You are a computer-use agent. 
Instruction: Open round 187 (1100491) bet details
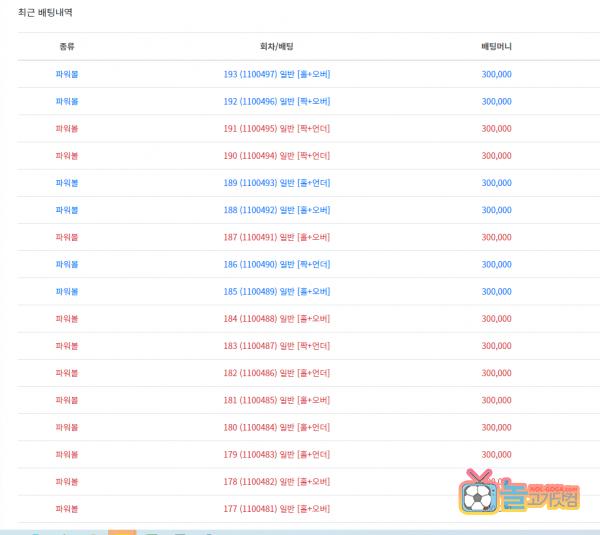coord(277,237)
